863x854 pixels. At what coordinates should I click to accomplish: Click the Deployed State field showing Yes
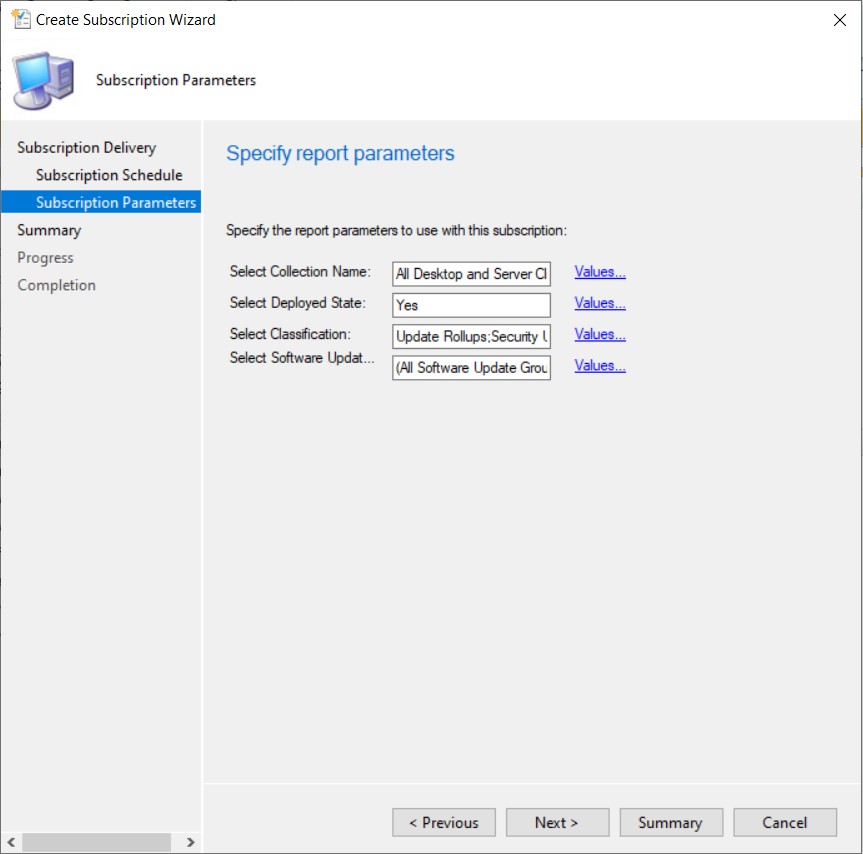(470, 303)
